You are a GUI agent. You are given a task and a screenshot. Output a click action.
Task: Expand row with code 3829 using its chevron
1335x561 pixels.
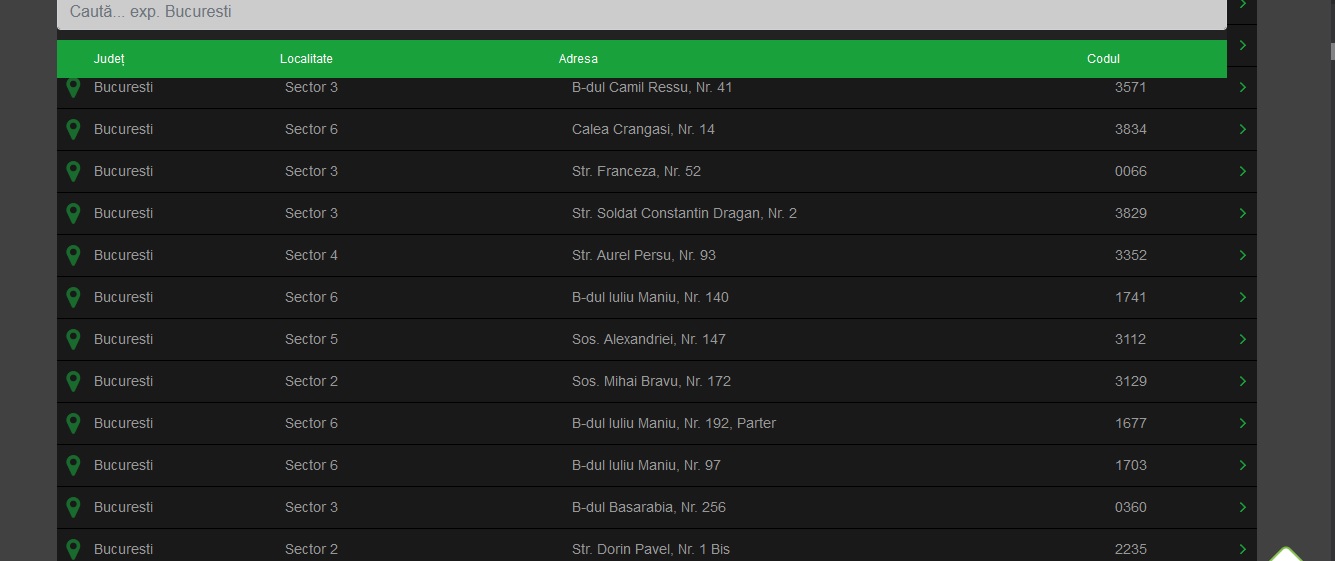pos(1243,213)
